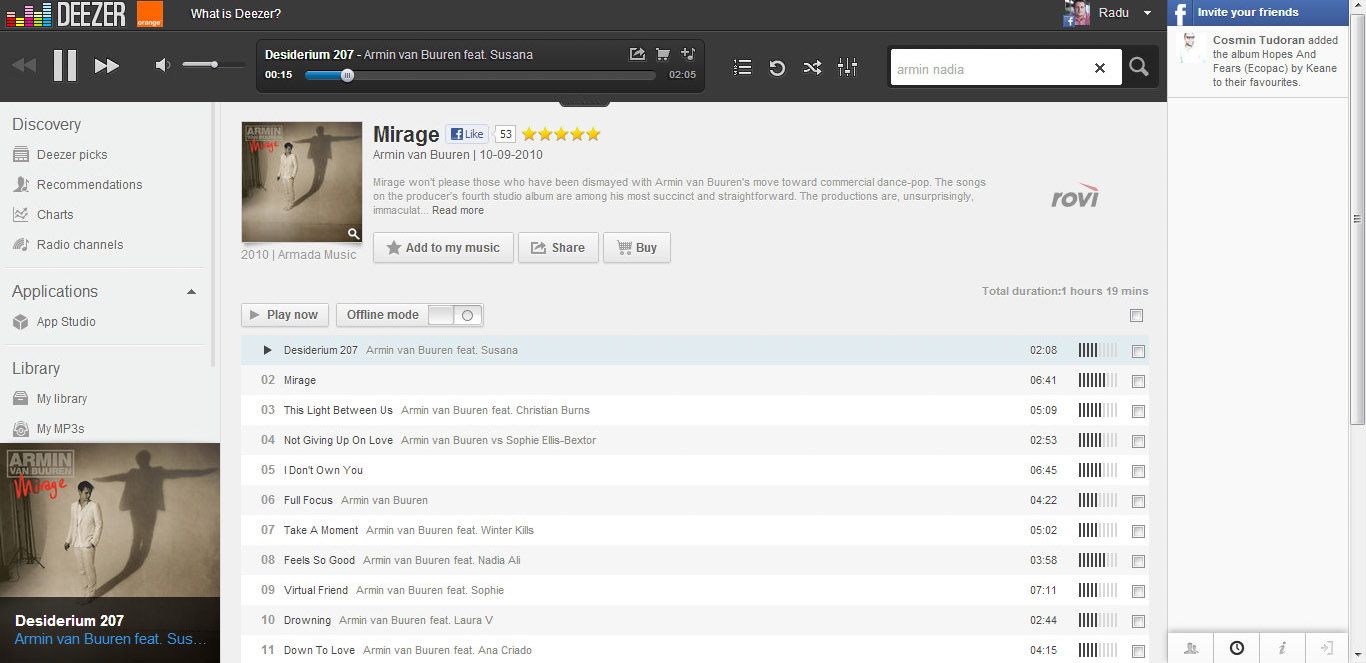Open Deezer picks in Discovery

click(72, 155)
